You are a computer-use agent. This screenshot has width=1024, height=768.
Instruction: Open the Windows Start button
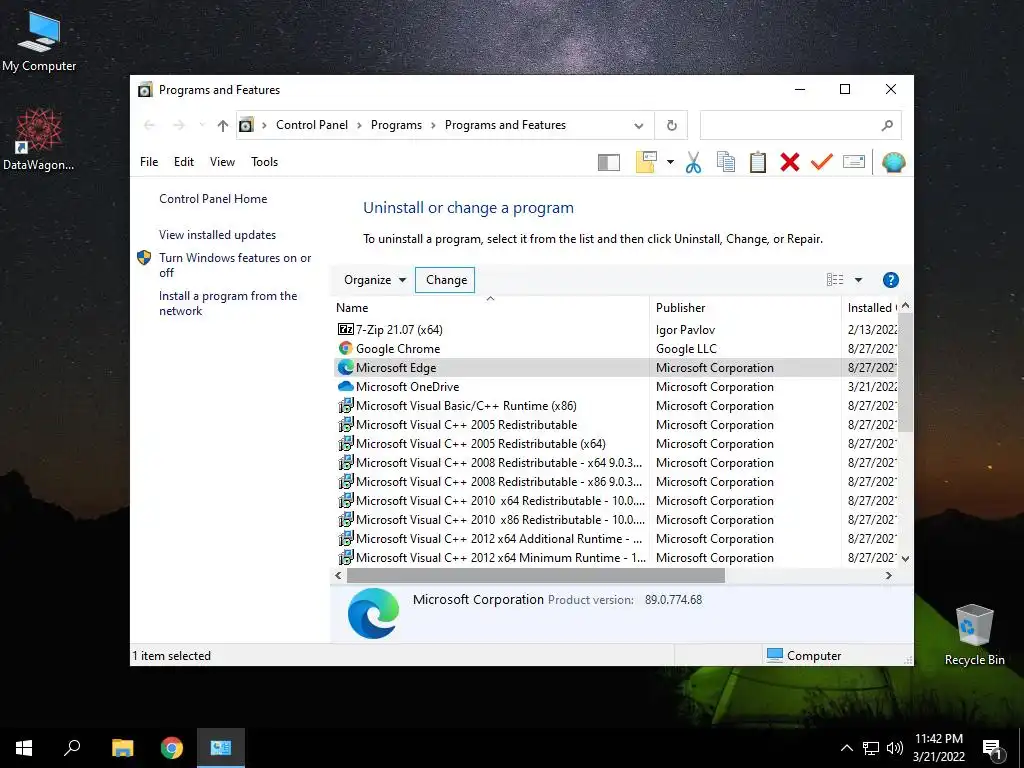tap(24, 748)
